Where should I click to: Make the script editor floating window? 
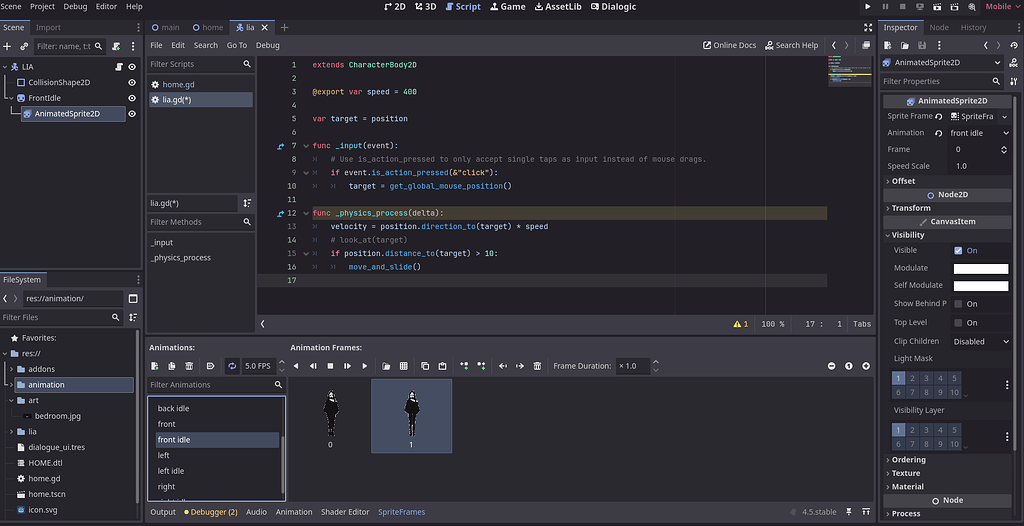tap(866, 45)
